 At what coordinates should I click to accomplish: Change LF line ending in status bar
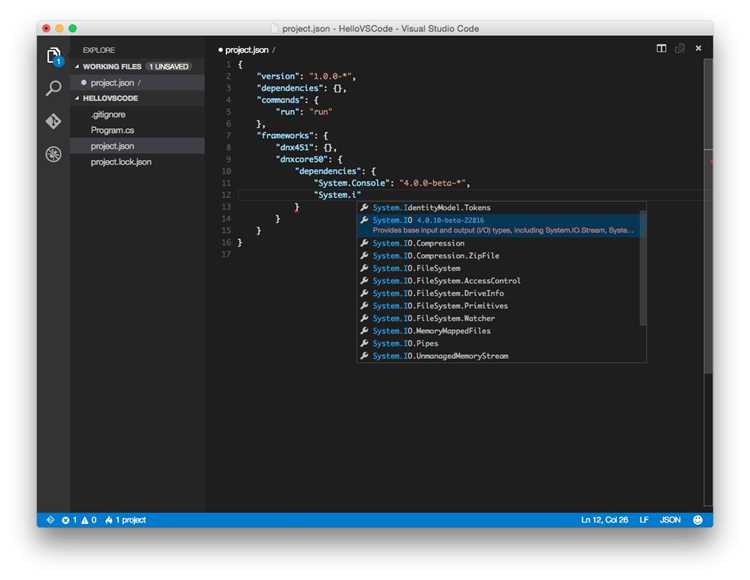pyautogui.click(x=644, y=520)
